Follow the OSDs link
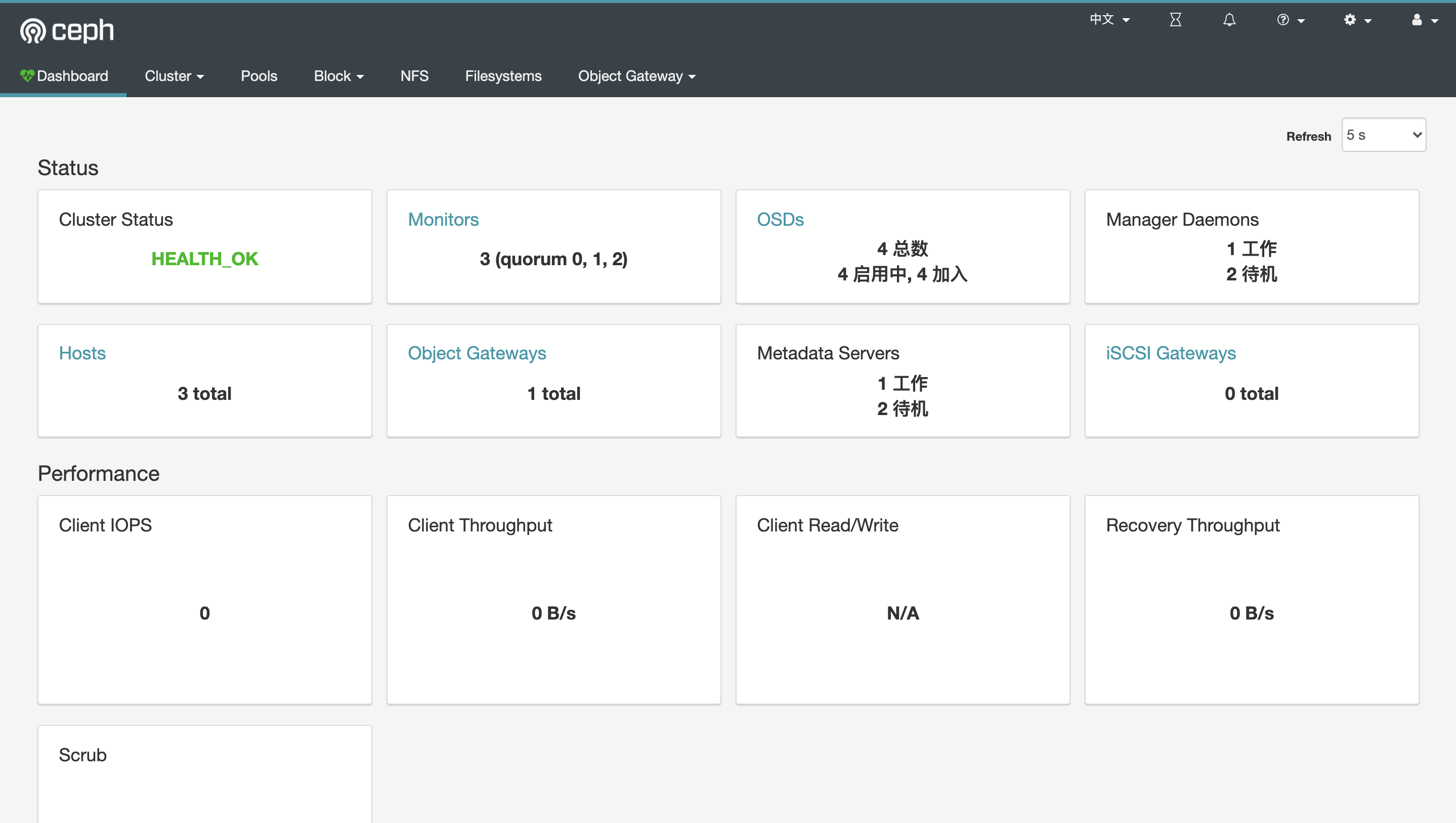1456x823 pixels. (780, 219)
